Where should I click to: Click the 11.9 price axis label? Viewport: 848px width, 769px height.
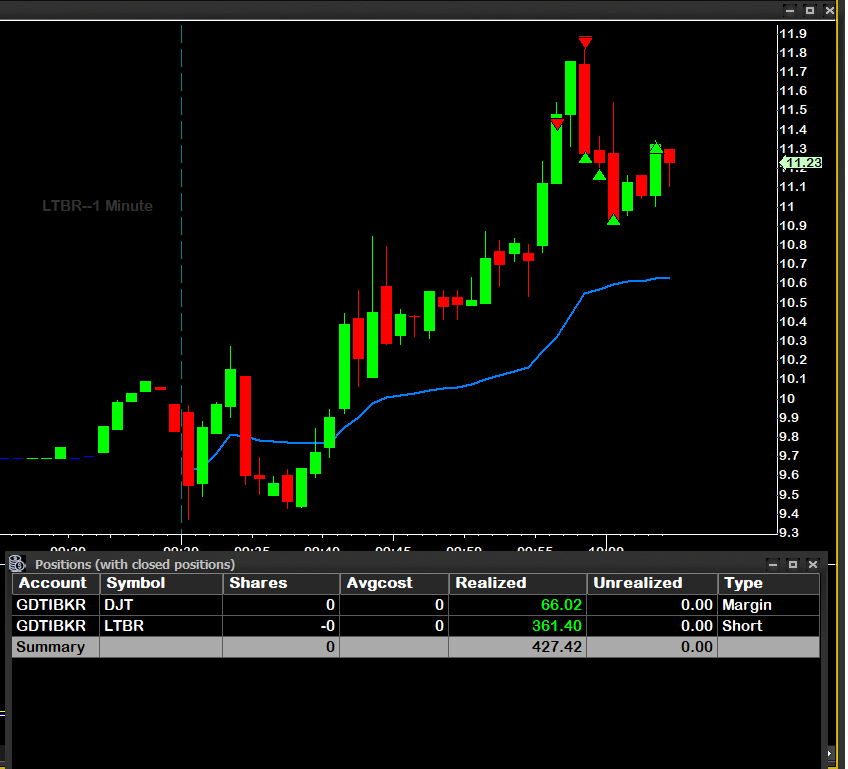[793, 34]
